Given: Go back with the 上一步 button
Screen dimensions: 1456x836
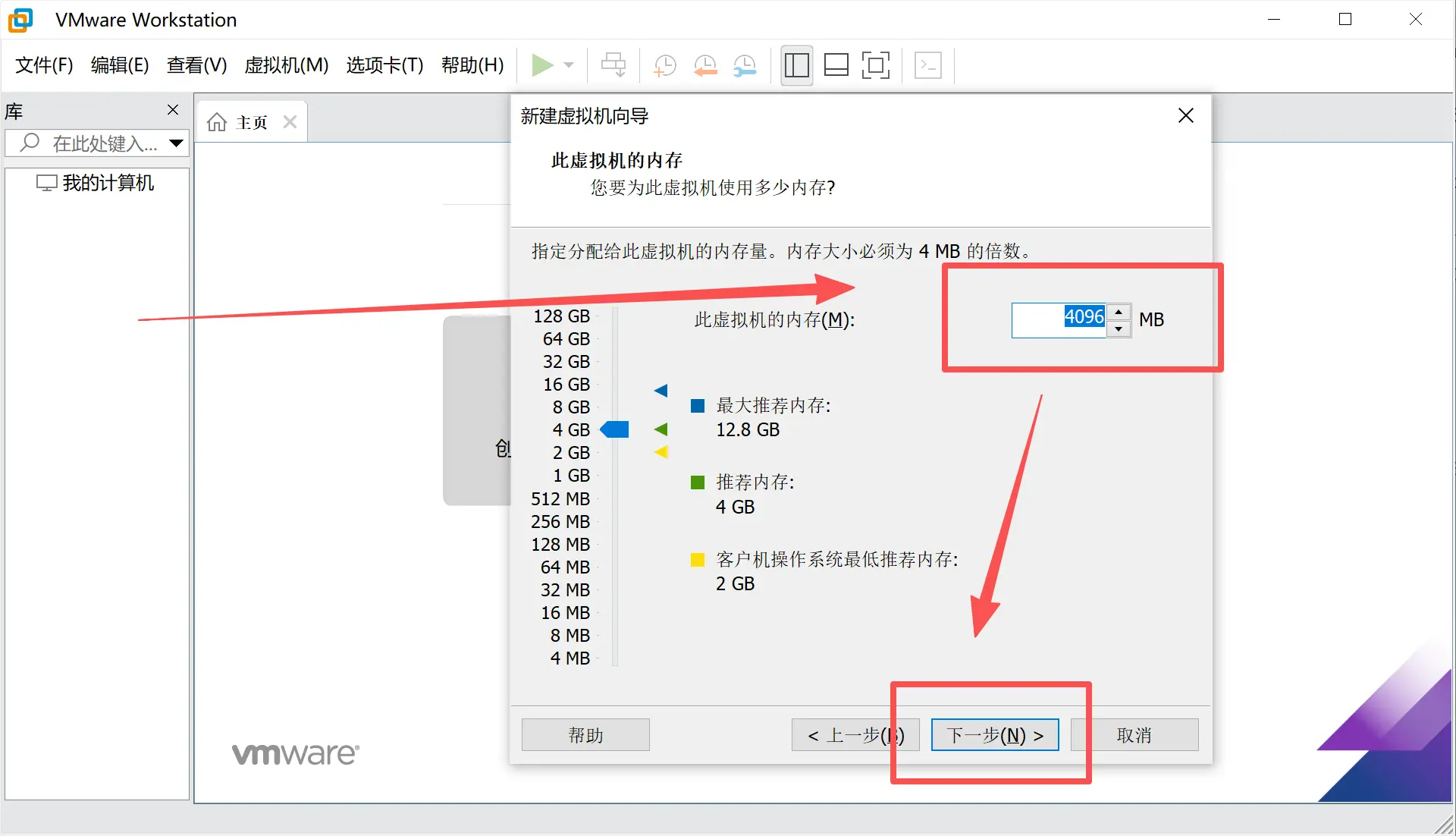Looking at the screenshot, I should click(x=855, y=734).
